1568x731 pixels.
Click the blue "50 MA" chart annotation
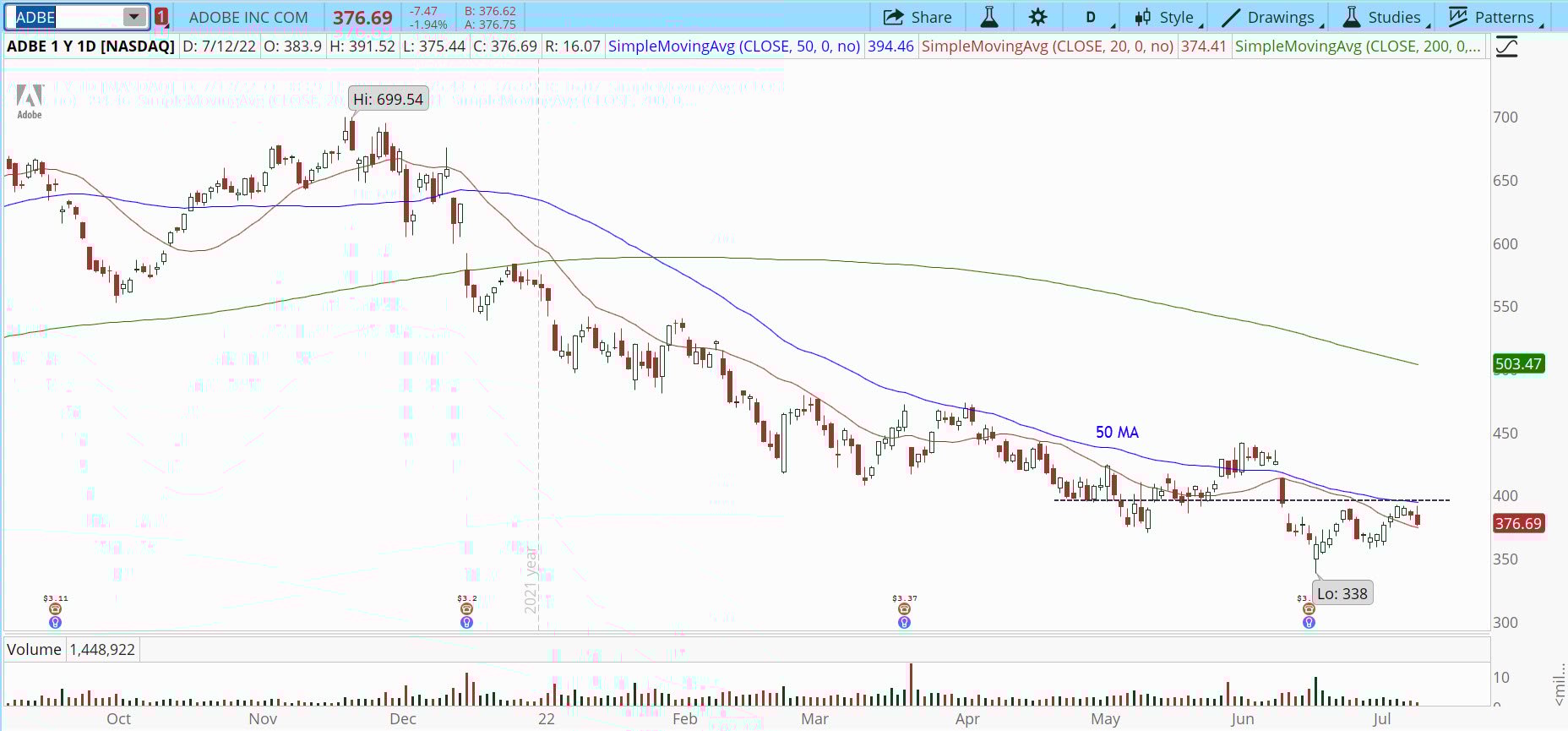(x=1117, y=432)
